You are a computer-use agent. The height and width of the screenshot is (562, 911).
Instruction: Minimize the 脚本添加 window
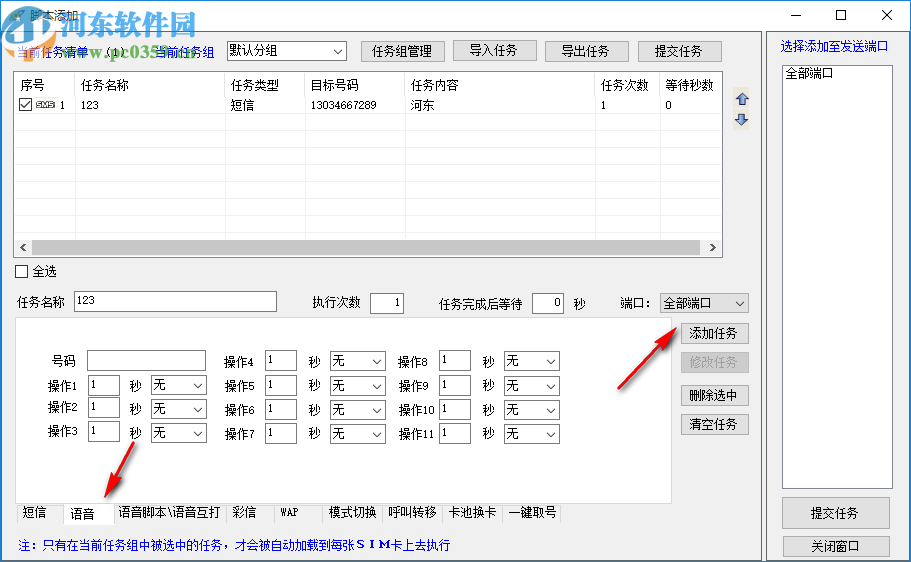click(796, 15)
